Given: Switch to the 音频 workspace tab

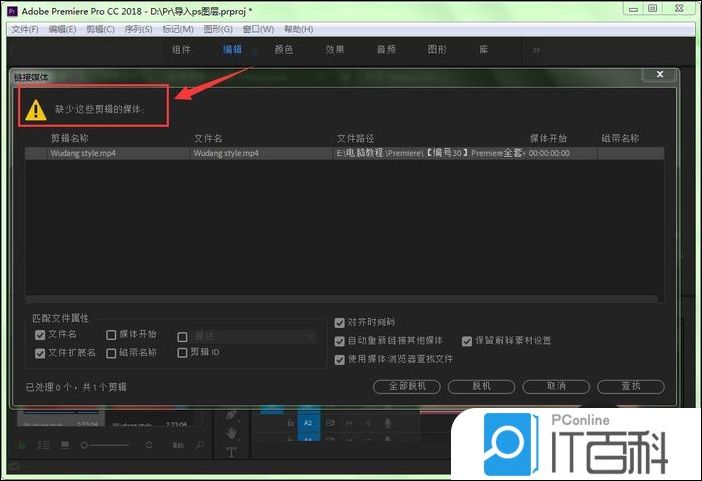Looking at the screenshot, I should pos(386,50).
